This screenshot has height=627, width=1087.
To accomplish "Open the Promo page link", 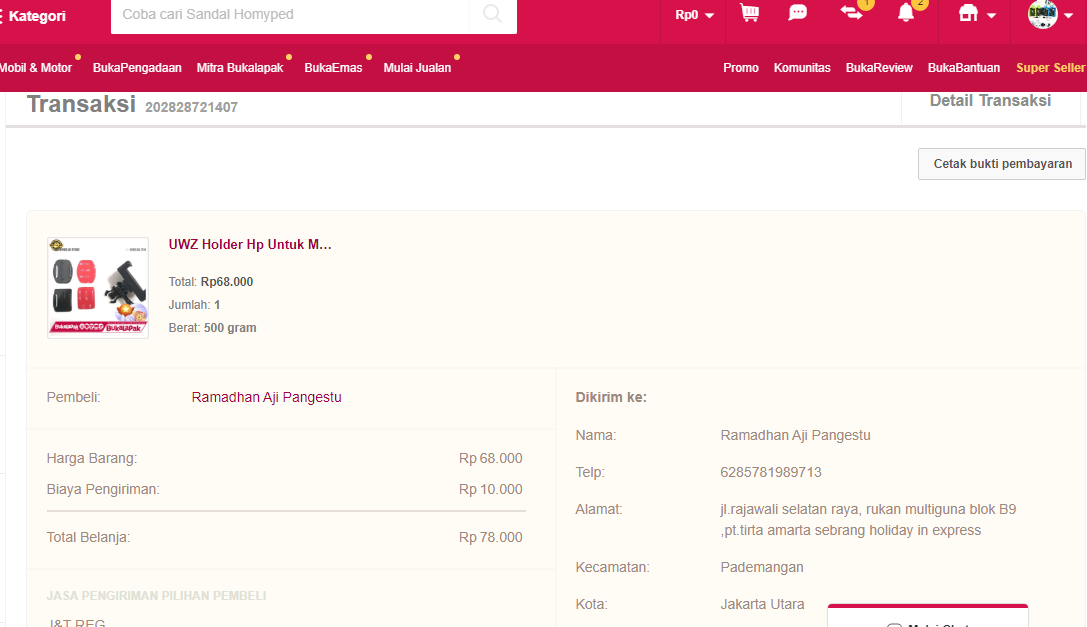I will coord(741,68).
